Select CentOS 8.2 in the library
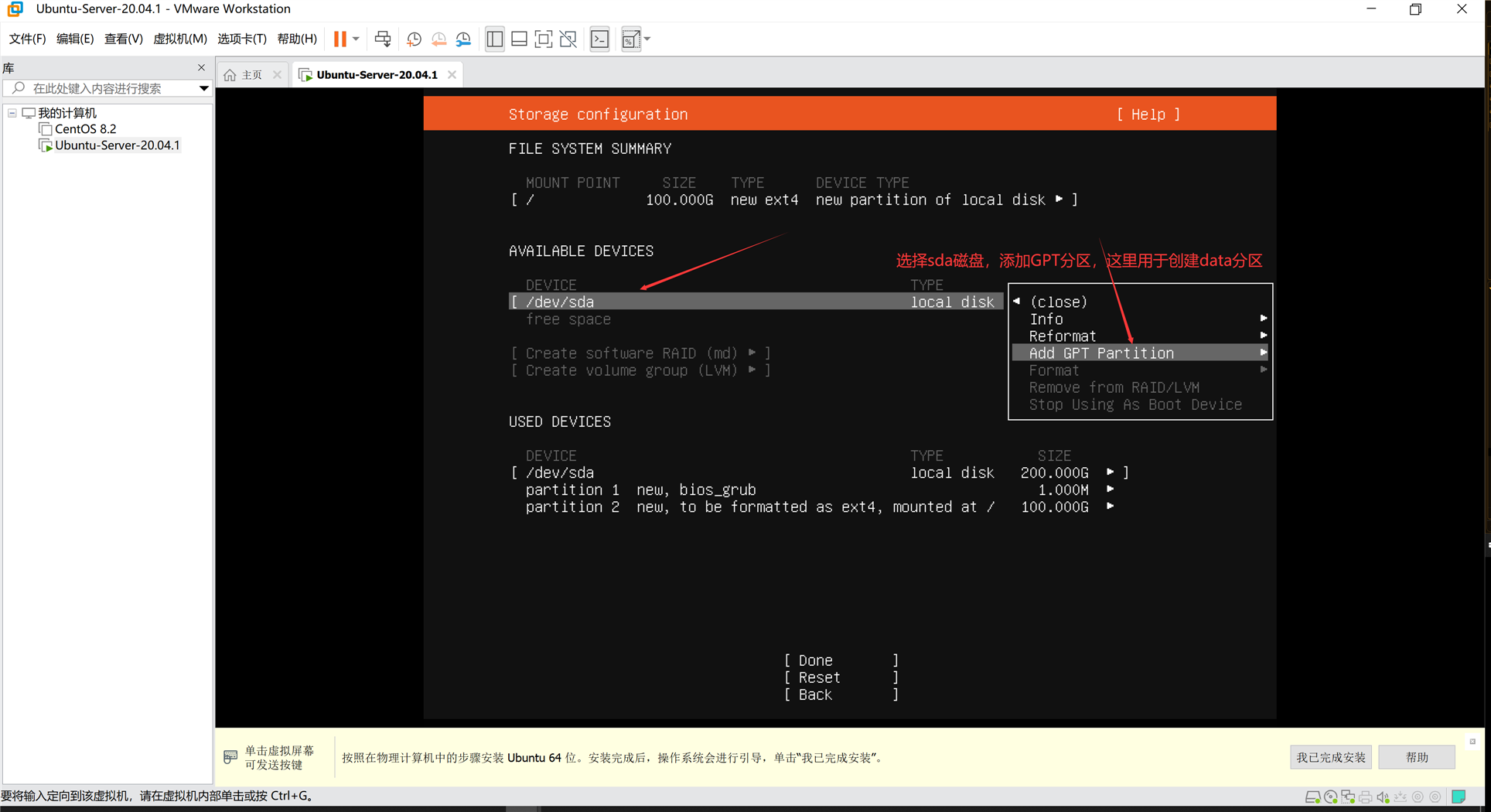The image size is (1491, 812). coord(85,129)
